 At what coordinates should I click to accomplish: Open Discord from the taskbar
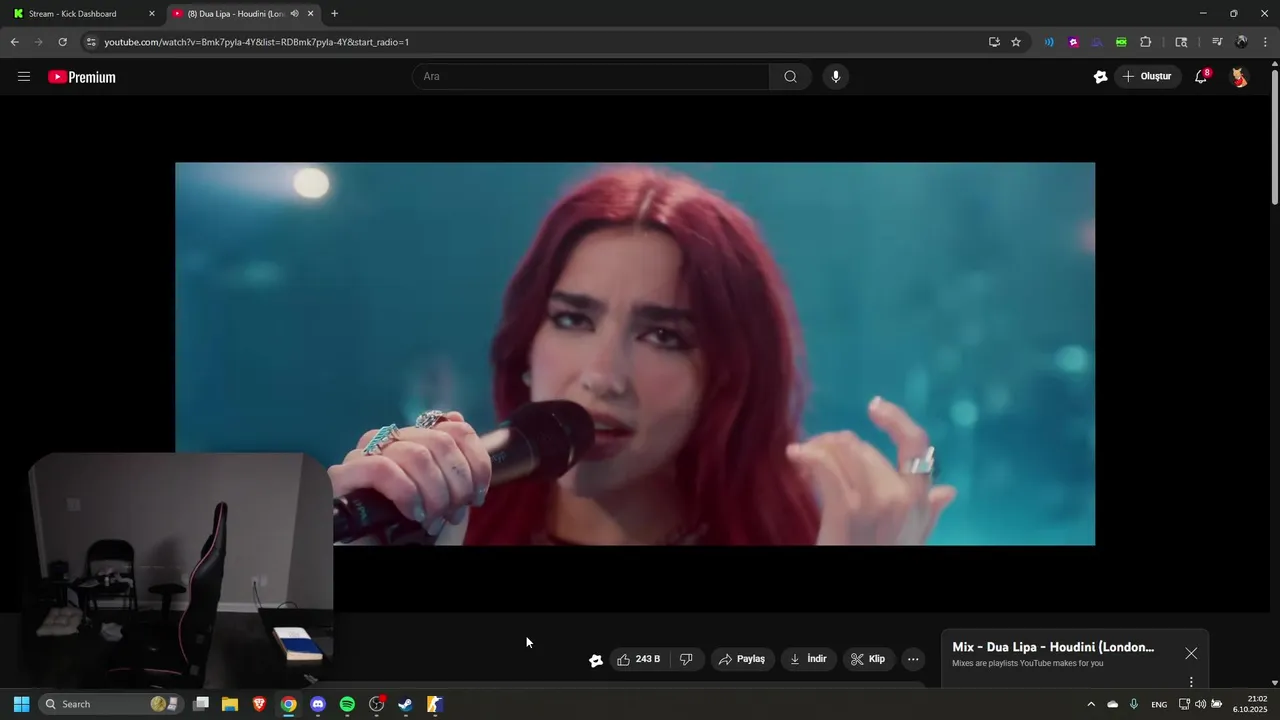[318, 704]
